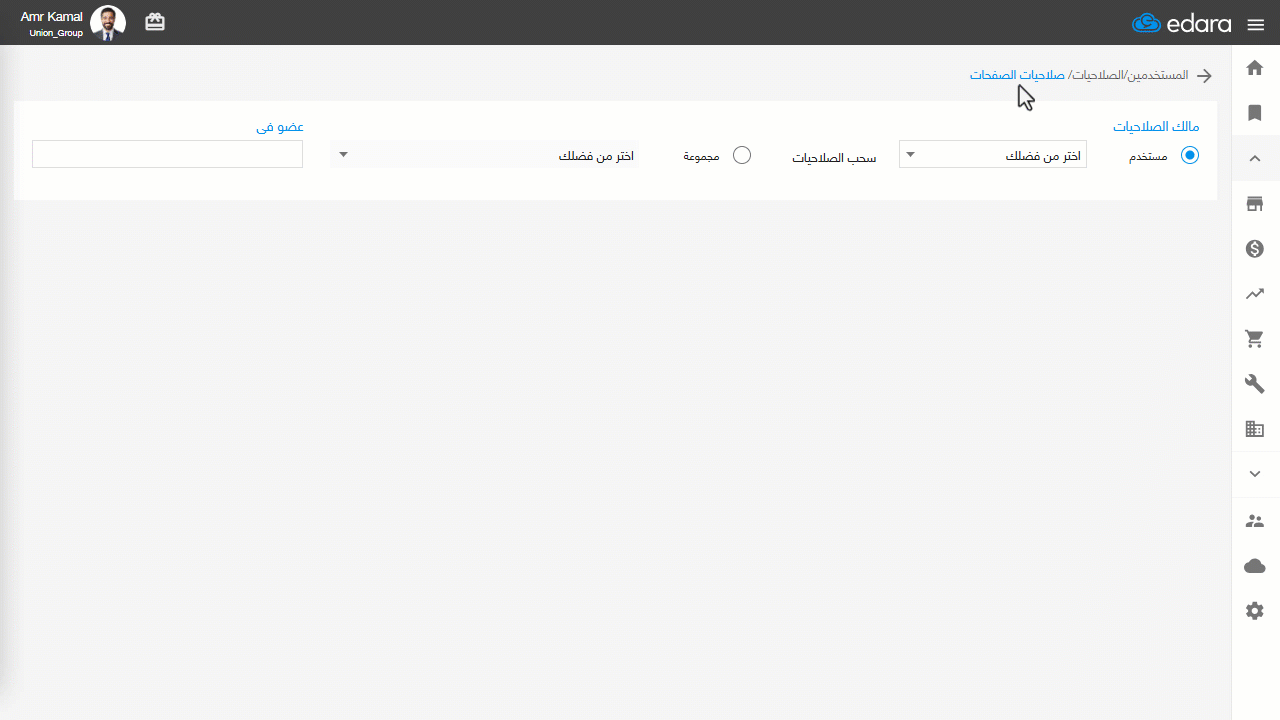Viewport: 1280px width, 720px height.
Task: Click the عضو فى input field
Action: point(168,154)
